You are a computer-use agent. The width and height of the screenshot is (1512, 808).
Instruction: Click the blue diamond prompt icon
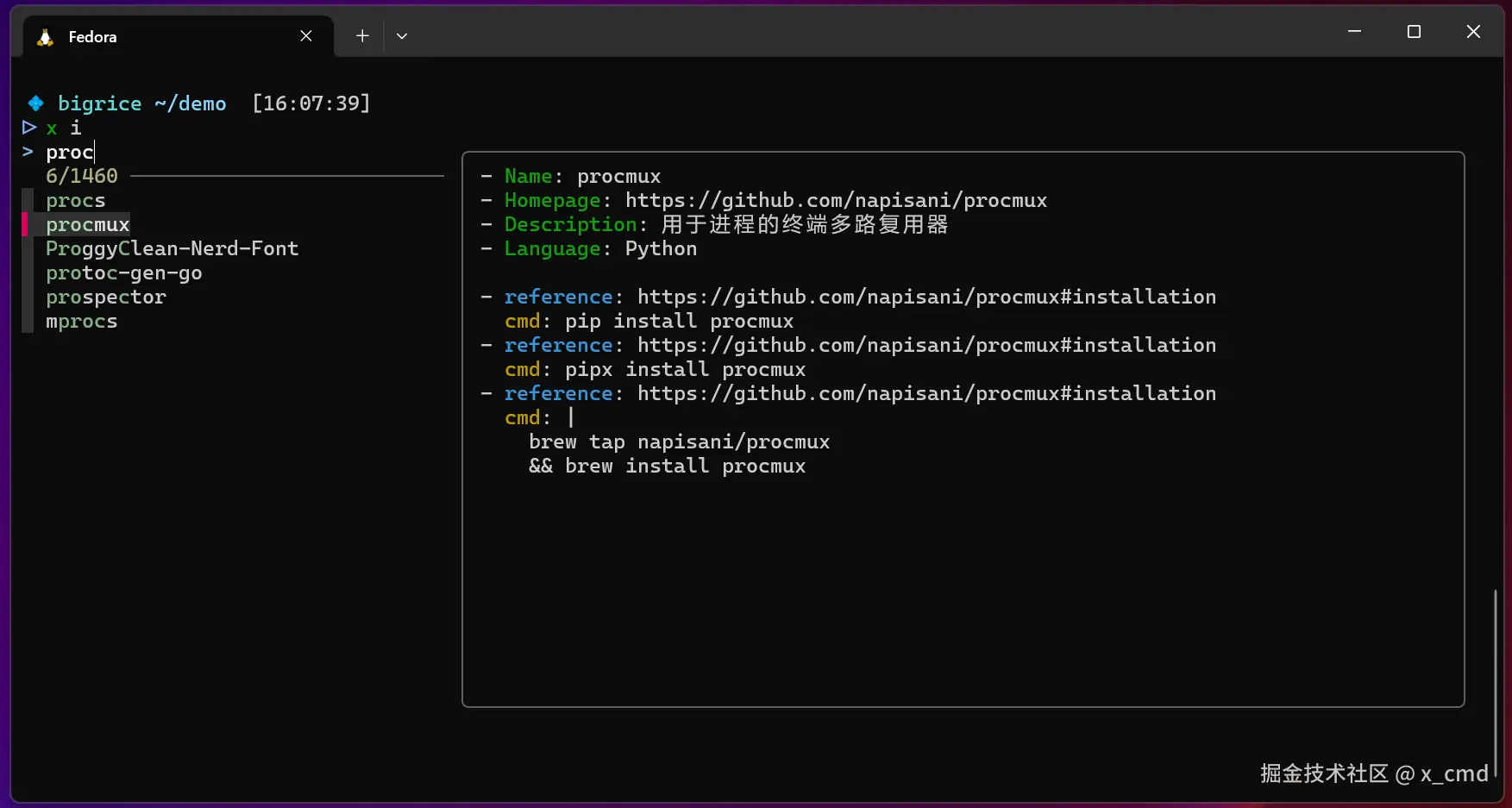[x=35, y=103]
